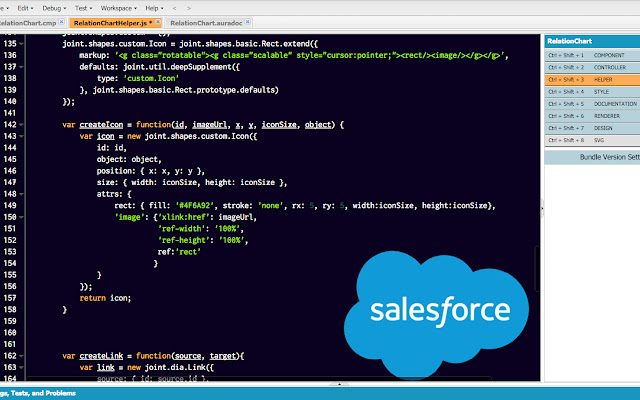
Task: Click the size property on line 147
Action: click(x=192, y=182)
